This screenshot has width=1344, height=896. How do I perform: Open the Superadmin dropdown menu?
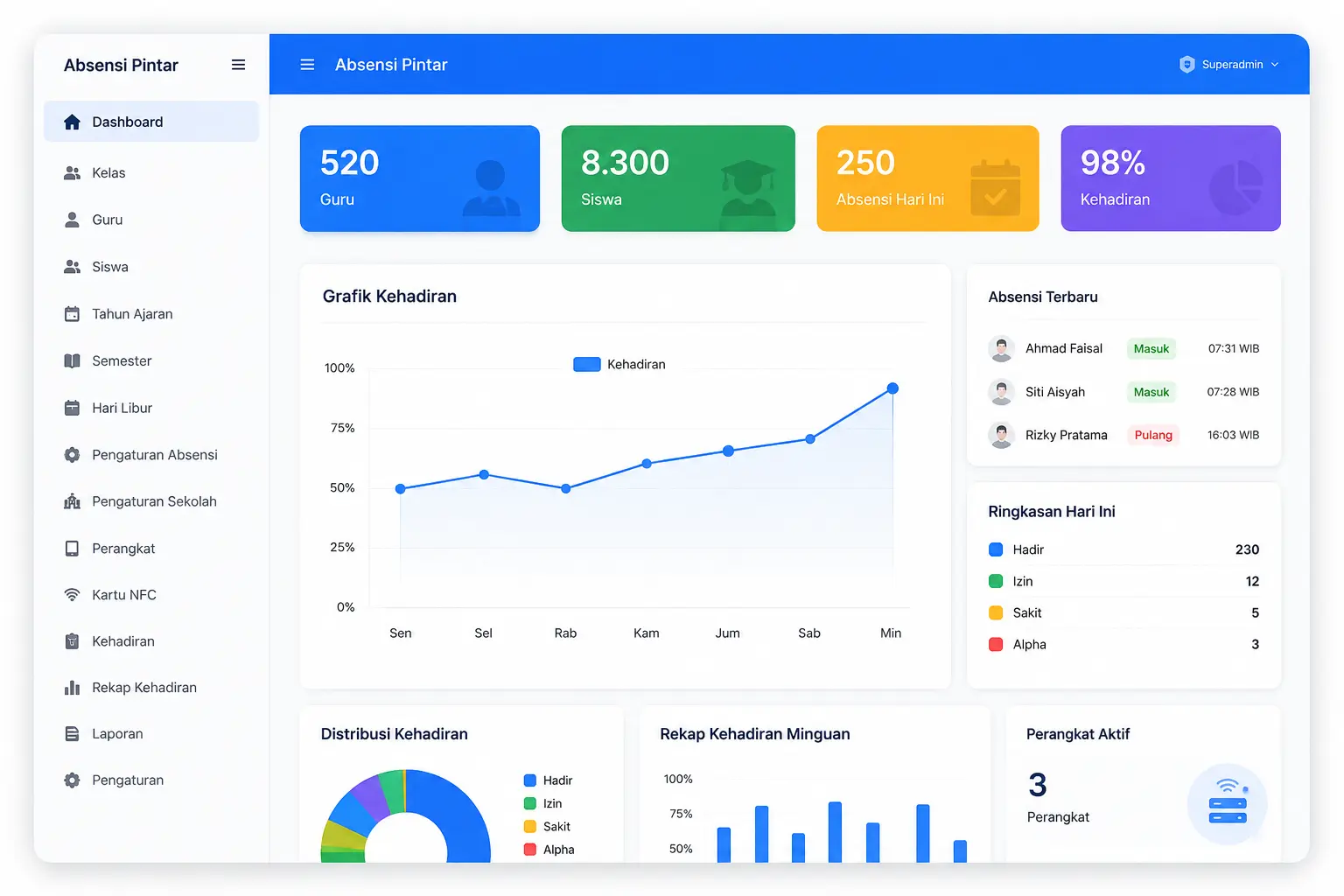(x=1229, y=65)
